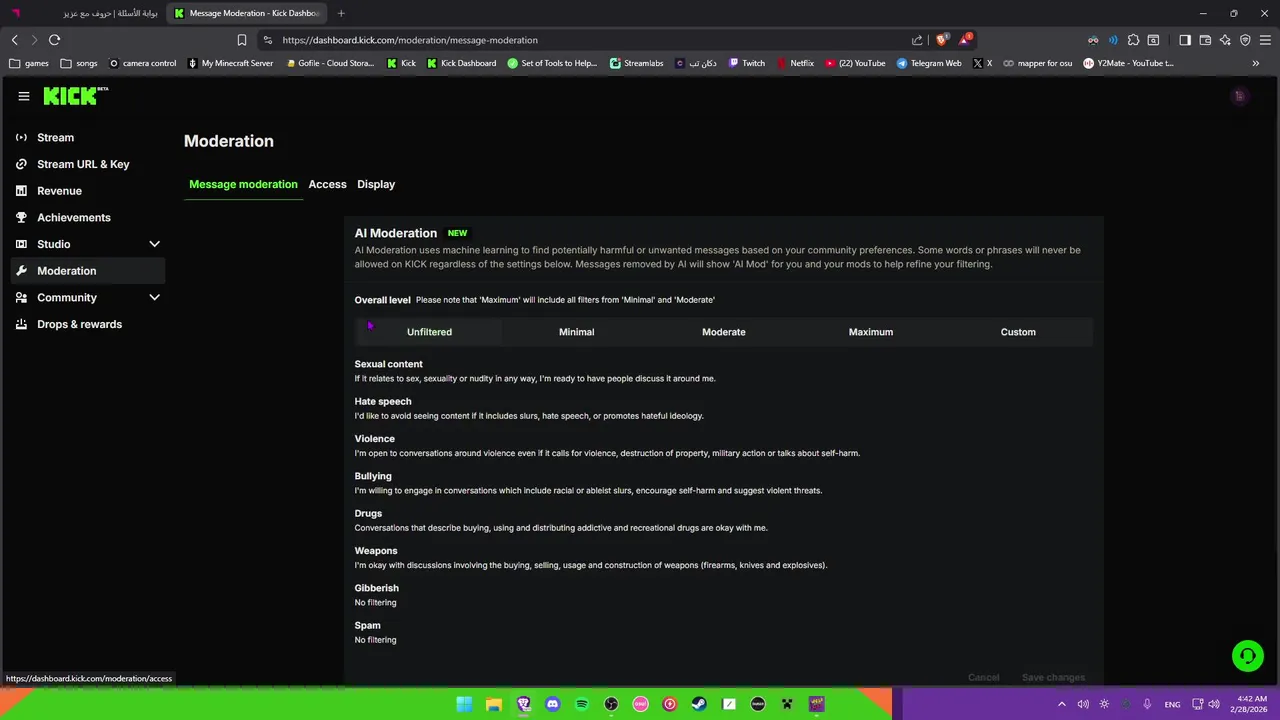Open the Twitch bookmark
Screen dimensions: 1280x720
747,63
